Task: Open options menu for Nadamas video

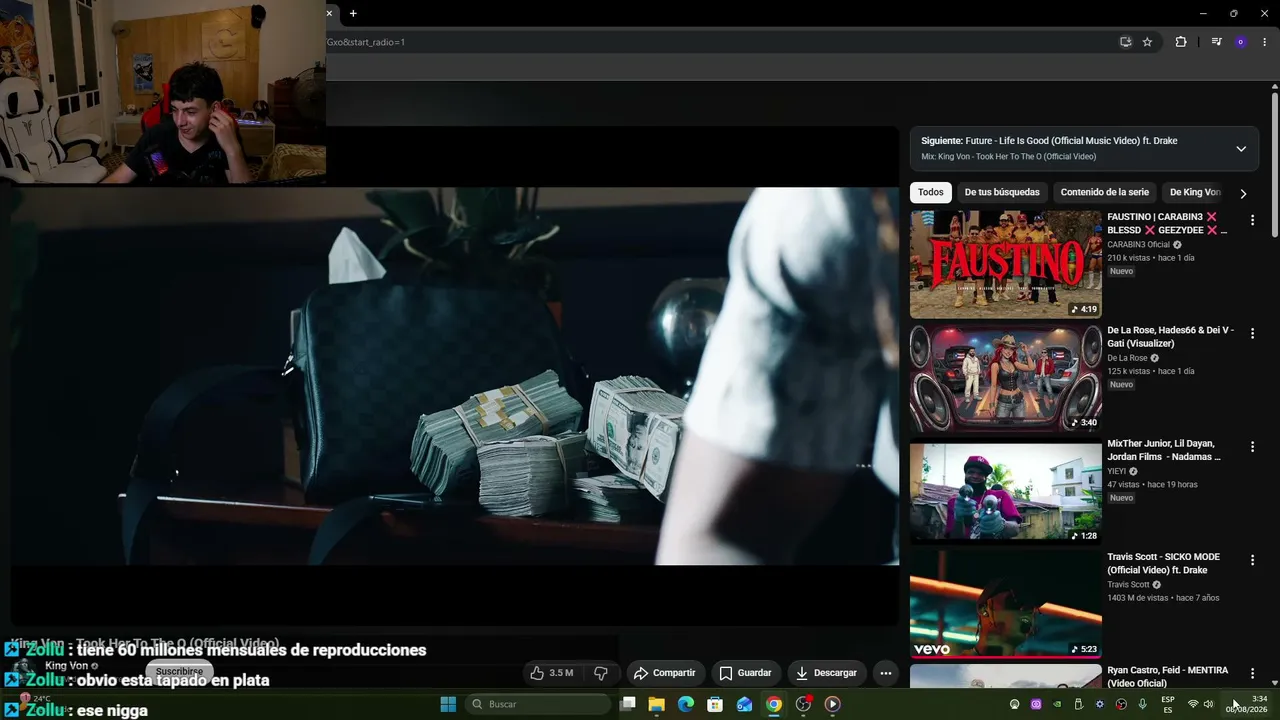Action: click(x=1252, y=446)
